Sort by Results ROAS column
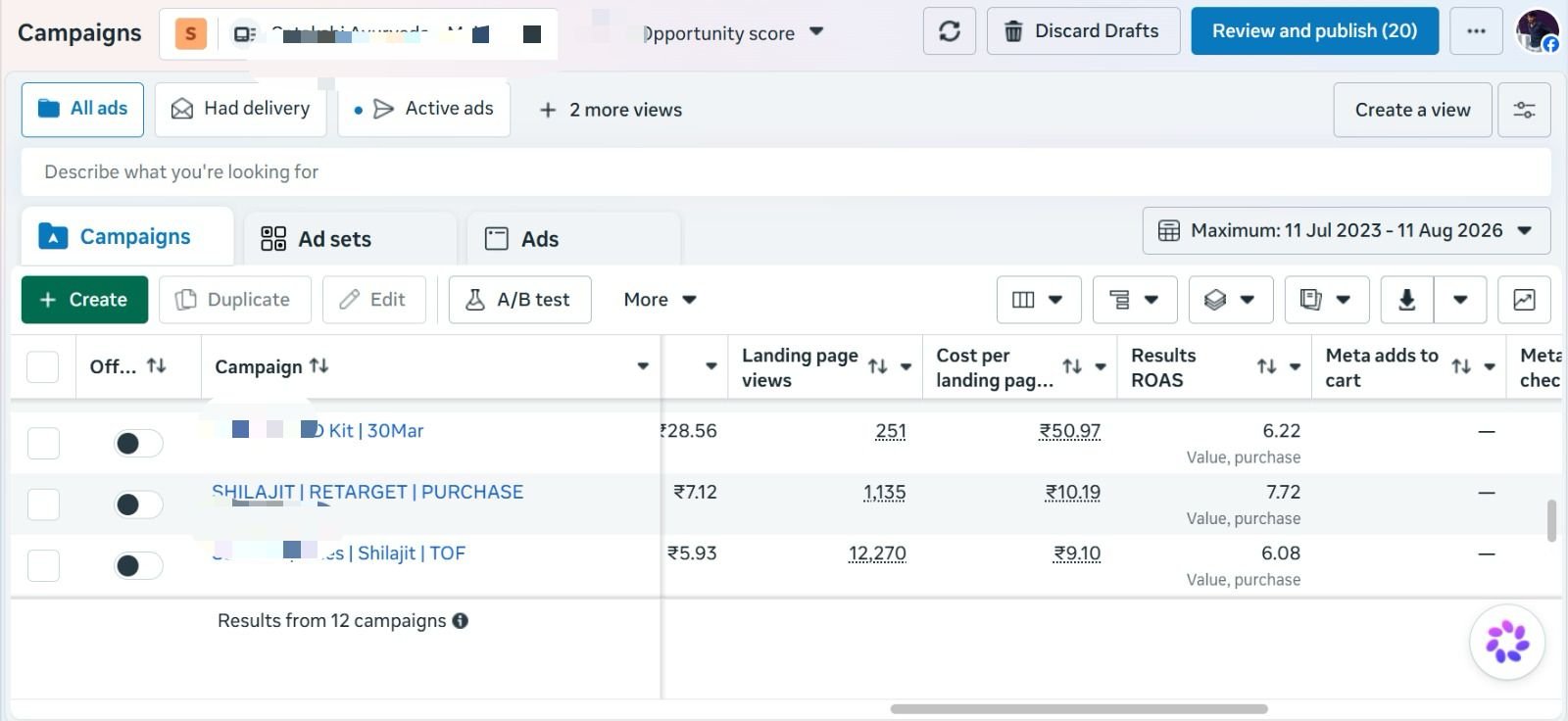The height and width of the screenshot is (721, 1568). 1266,367
